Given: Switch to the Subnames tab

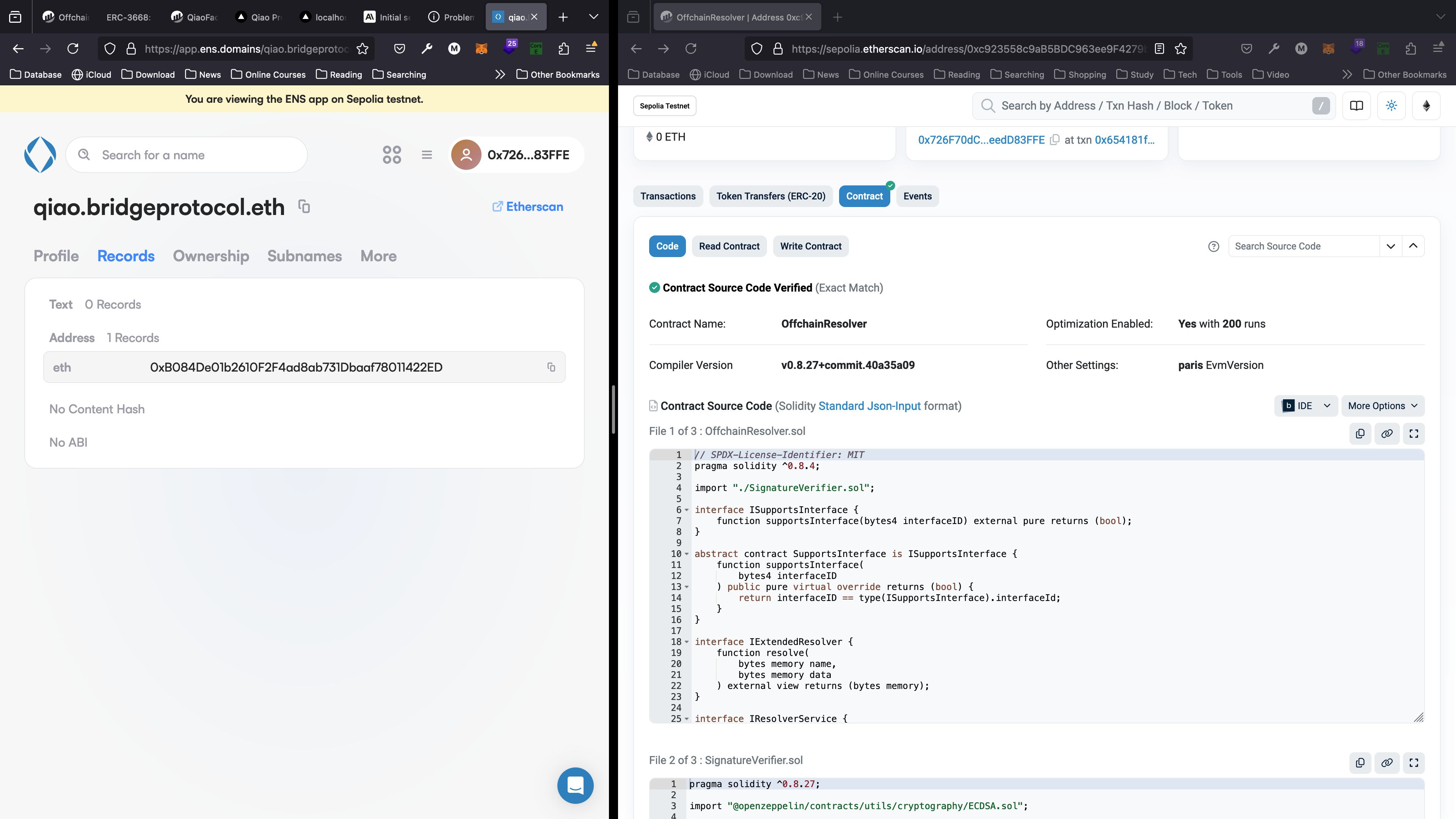Looking at the screenshot, I should pos(304,256).
